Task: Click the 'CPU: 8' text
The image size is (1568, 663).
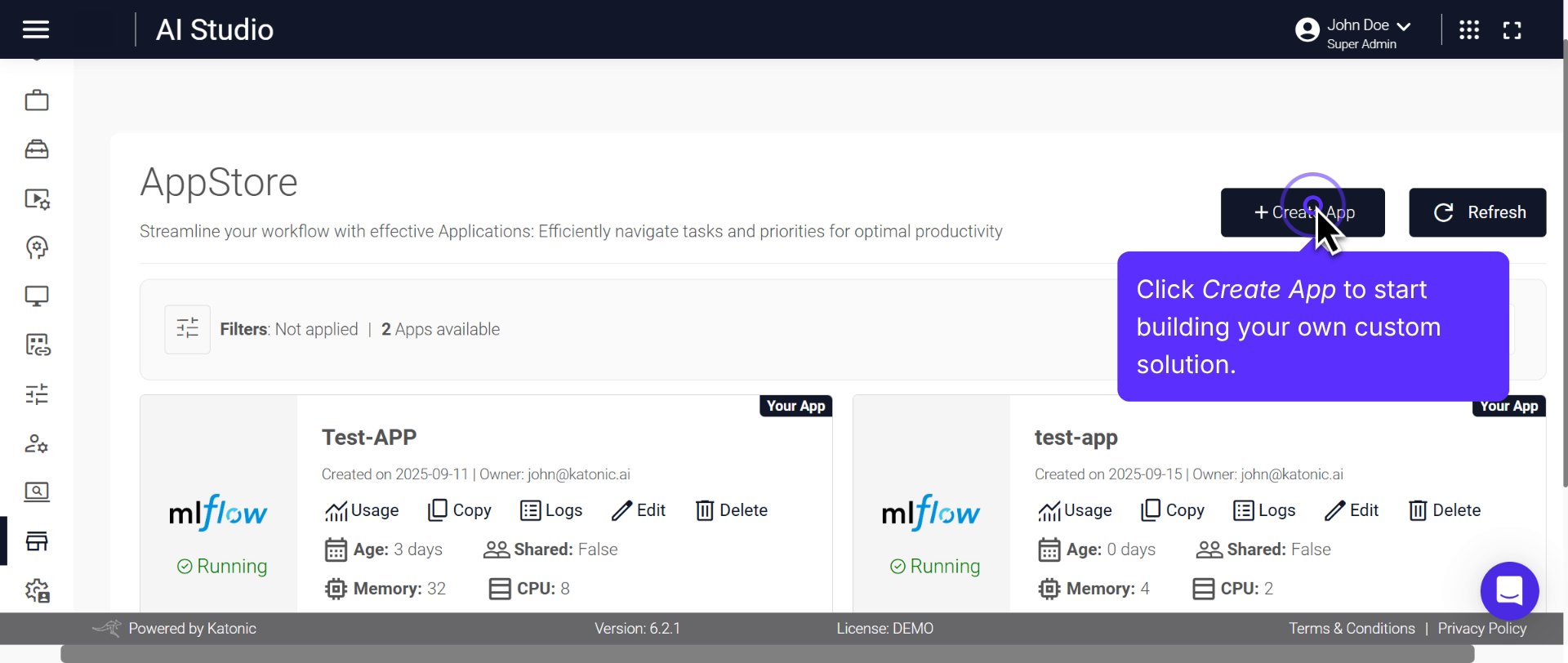Action: 529,589
